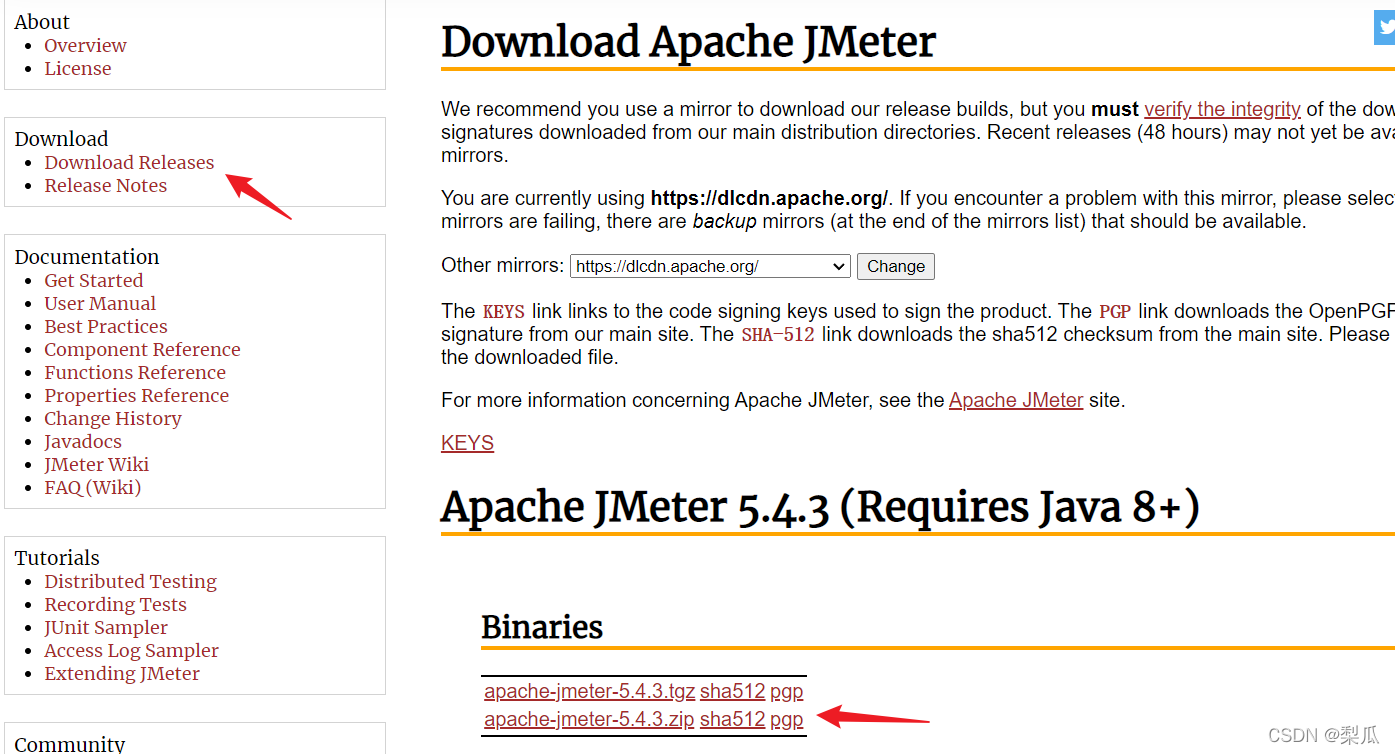
Task: Open Component Reference link
Action: pos(142,349)
